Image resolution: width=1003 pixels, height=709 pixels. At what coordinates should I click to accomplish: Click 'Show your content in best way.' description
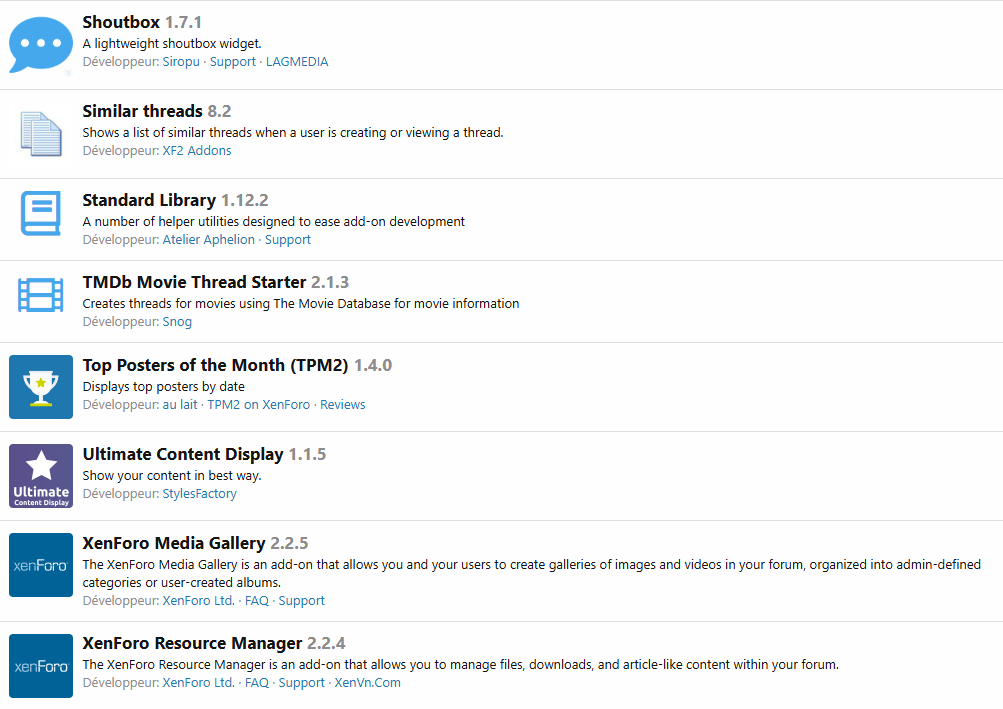[172, 475]
